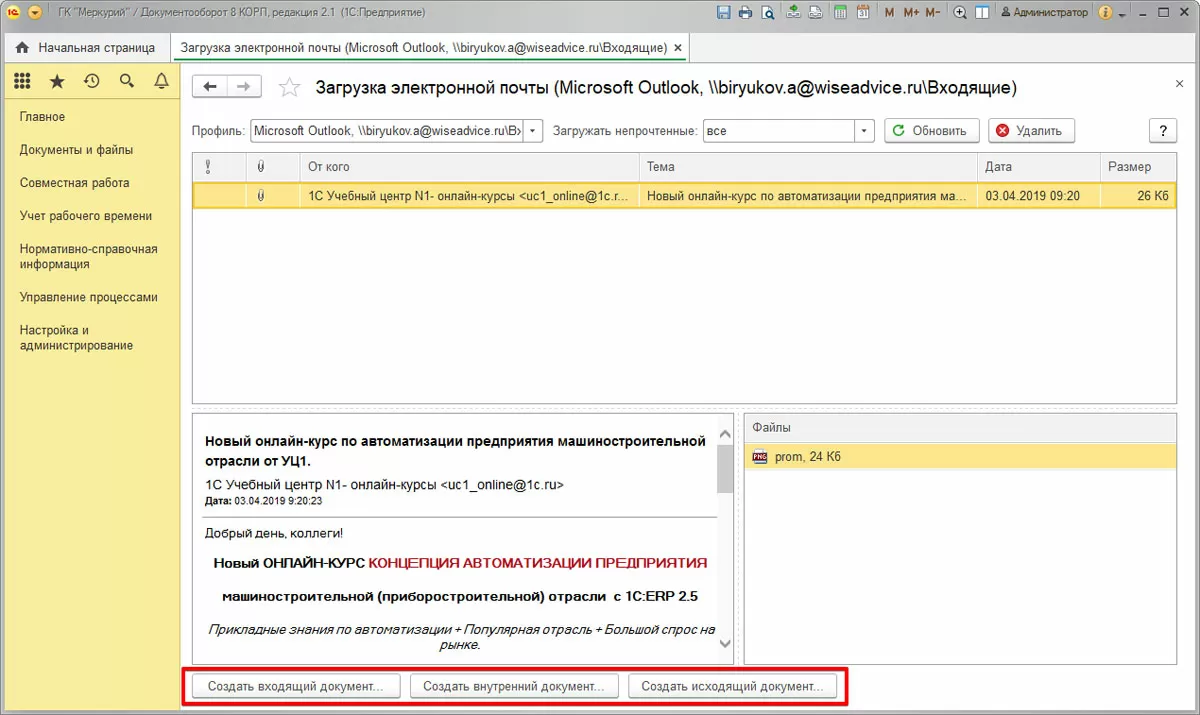Open History clock icon in the sidebar
Screen dimensions: 1200x715
coord(92,81)
